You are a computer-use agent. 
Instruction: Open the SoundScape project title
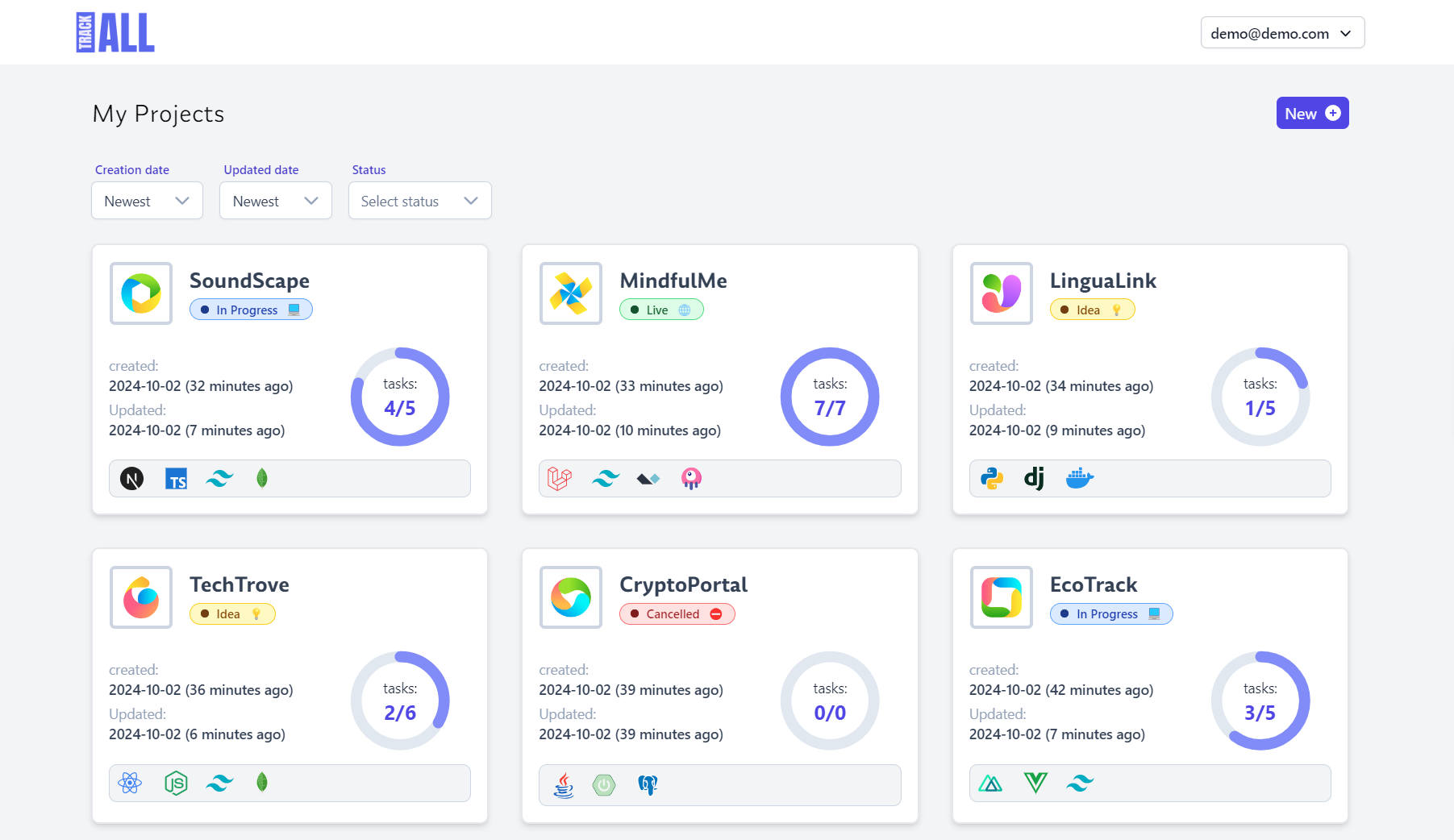pos(249,281)
